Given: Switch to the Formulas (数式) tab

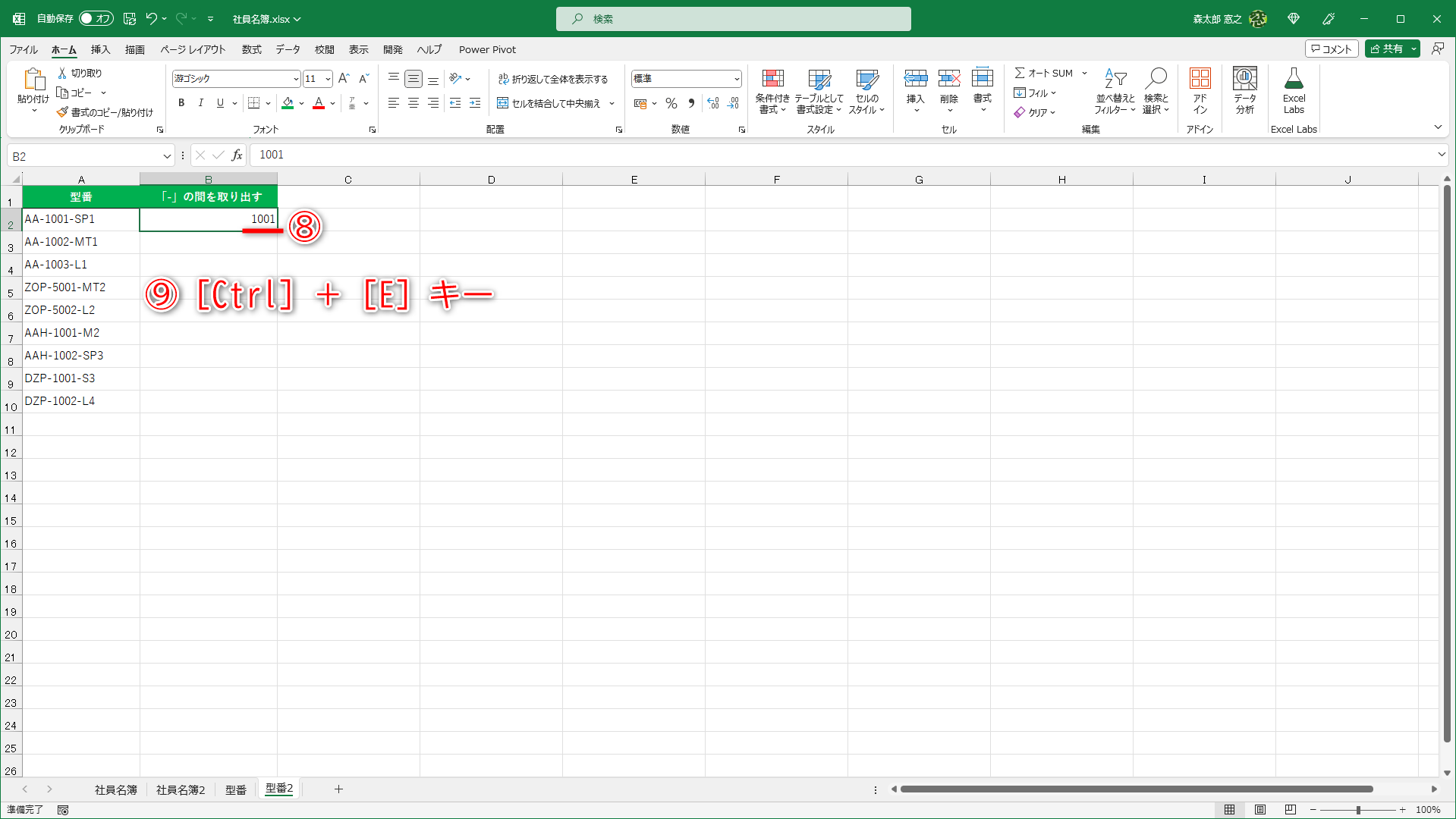Looking at the screenshot, I should click(251, 49).
